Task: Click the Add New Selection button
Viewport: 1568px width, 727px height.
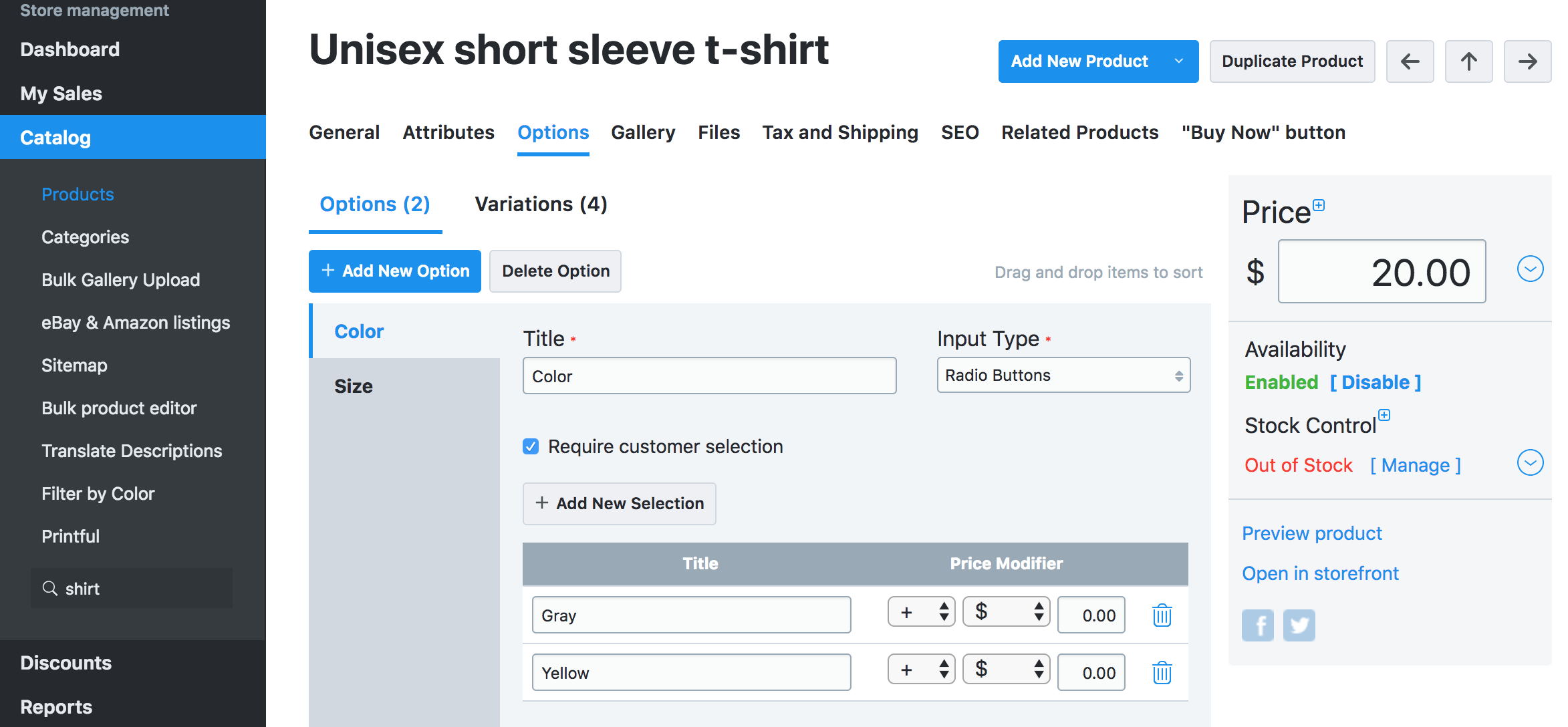Action: tap(619, 503)
